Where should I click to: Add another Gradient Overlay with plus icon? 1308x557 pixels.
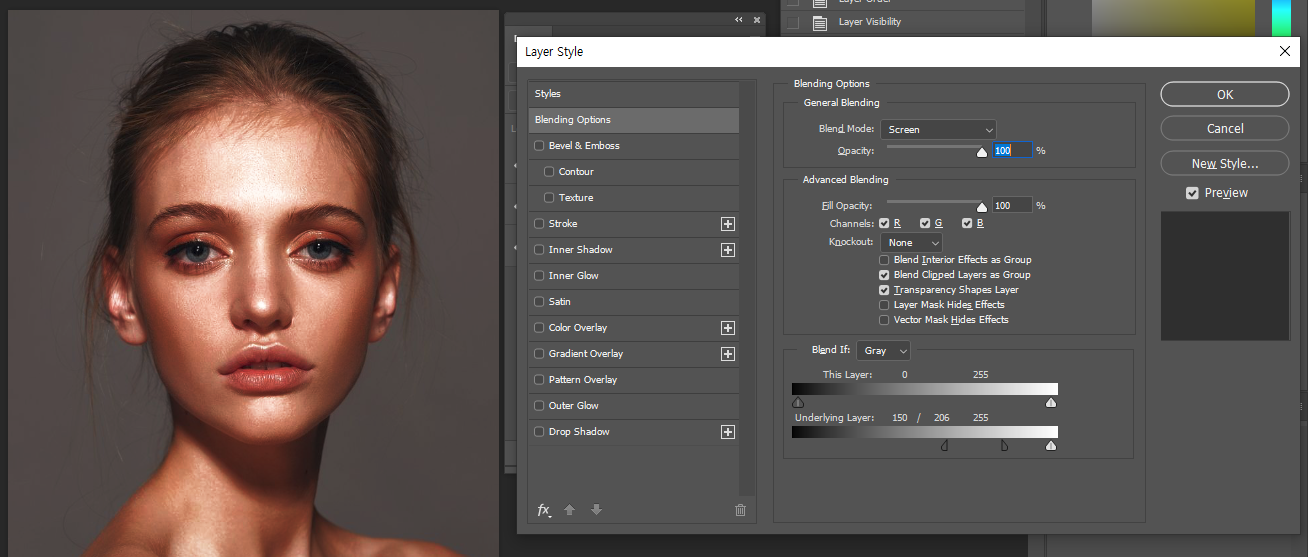click(x=728, y=354)
